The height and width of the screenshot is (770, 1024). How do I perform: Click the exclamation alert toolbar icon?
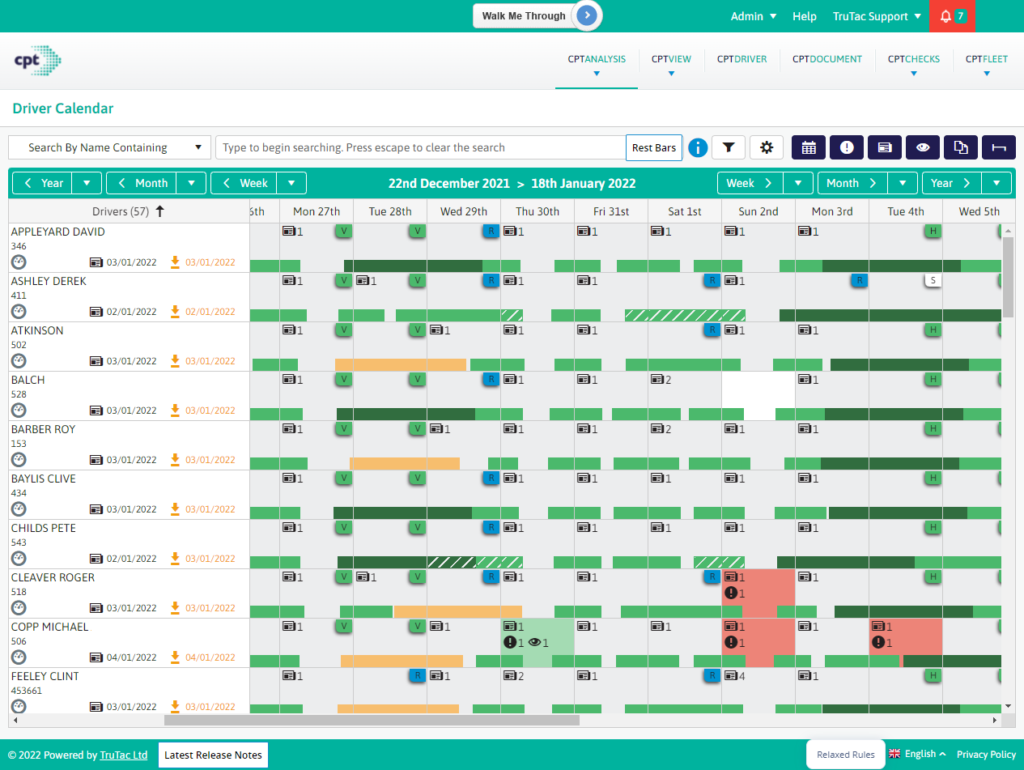pyautogui.click(x=847, y=147)
